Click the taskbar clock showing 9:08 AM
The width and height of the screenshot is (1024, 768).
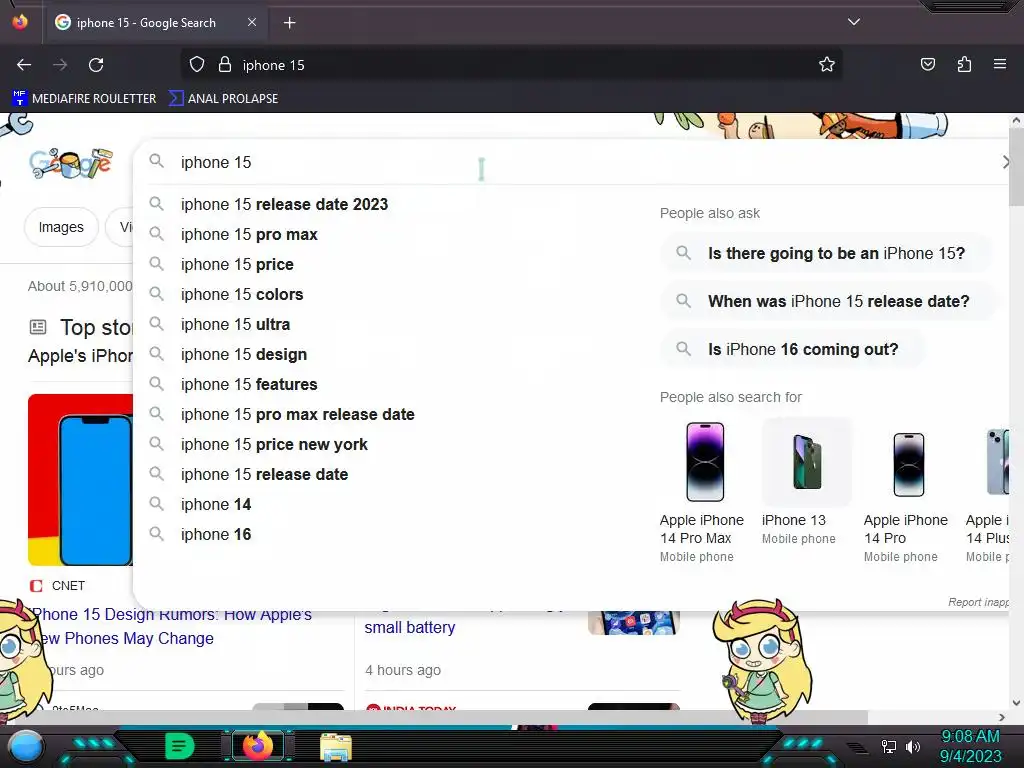[970, 736]
